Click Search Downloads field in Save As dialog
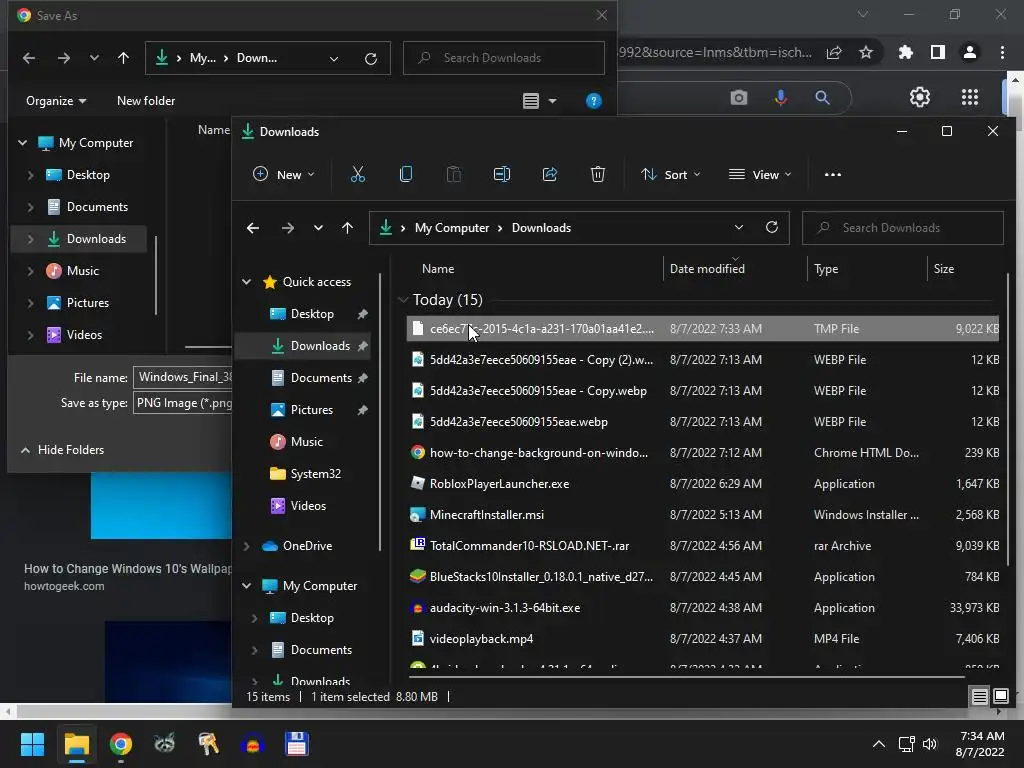1024x768 pixels. click(x=504, y=58)
